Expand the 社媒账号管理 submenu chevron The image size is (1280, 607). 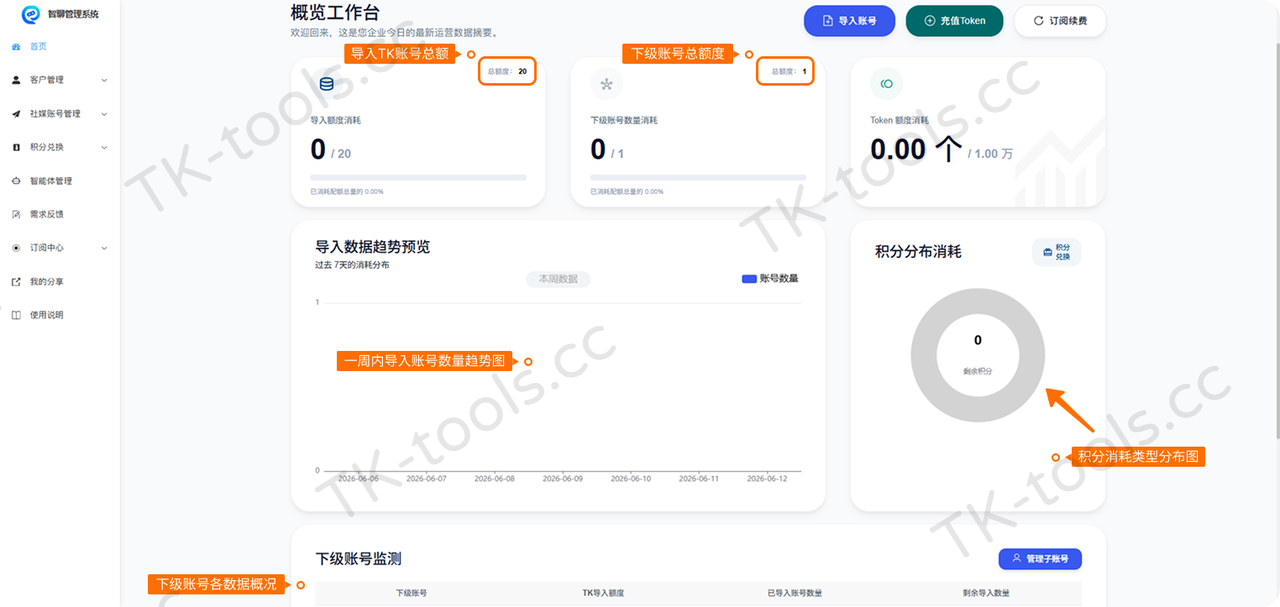pyautogui.click(x=104, y=114)
